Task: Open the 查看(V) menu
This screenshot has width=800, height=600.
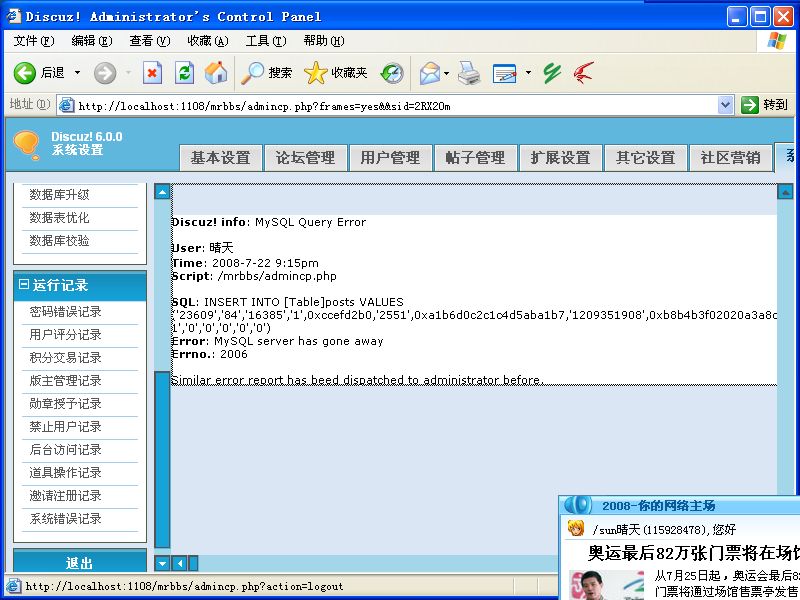Action: coord(149,41)
